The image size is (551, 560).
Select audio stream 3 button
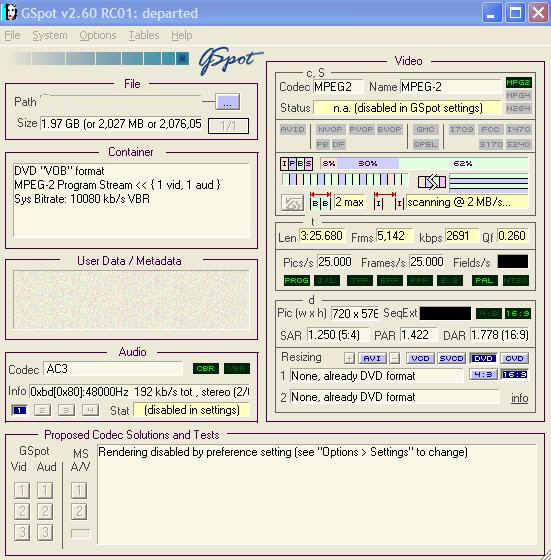click(66, 410)
